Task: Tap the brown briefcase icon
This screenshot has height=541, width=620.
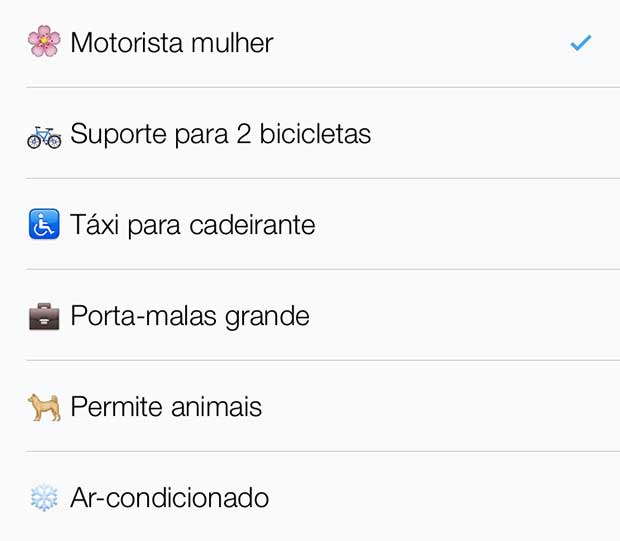Action: (x=44, y=316)
